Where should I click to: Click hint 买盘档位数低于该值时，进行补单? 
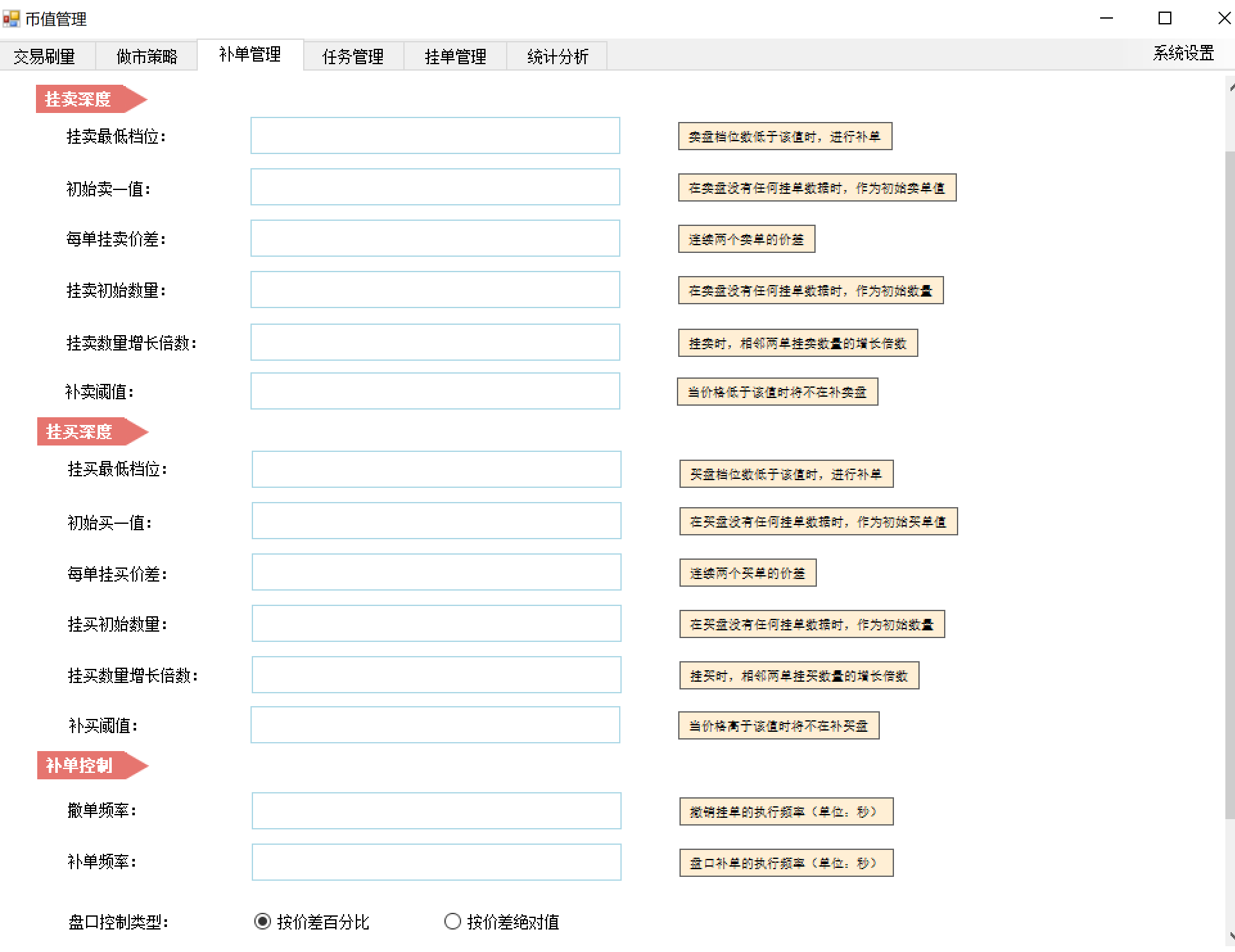coord(786,474)
